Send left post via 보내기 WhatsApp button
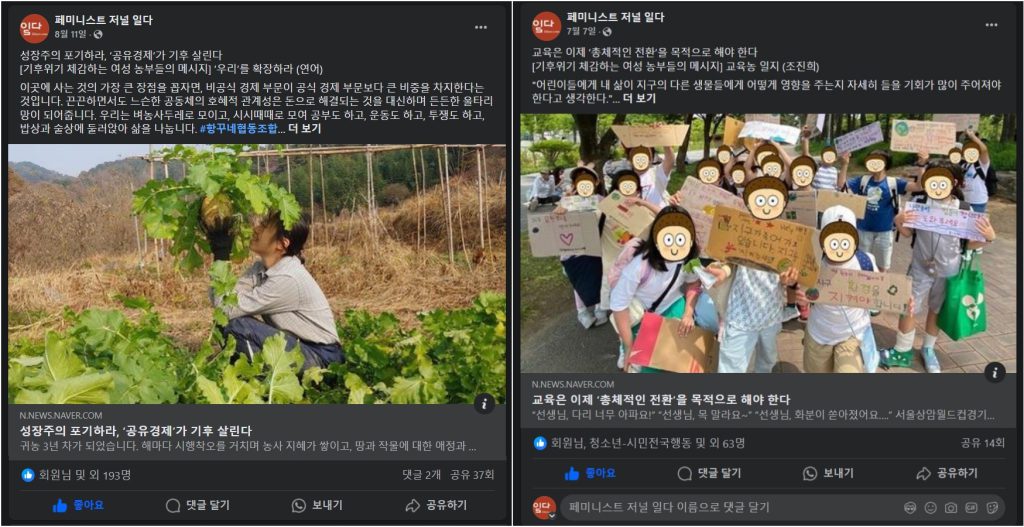 coord(317,505)
